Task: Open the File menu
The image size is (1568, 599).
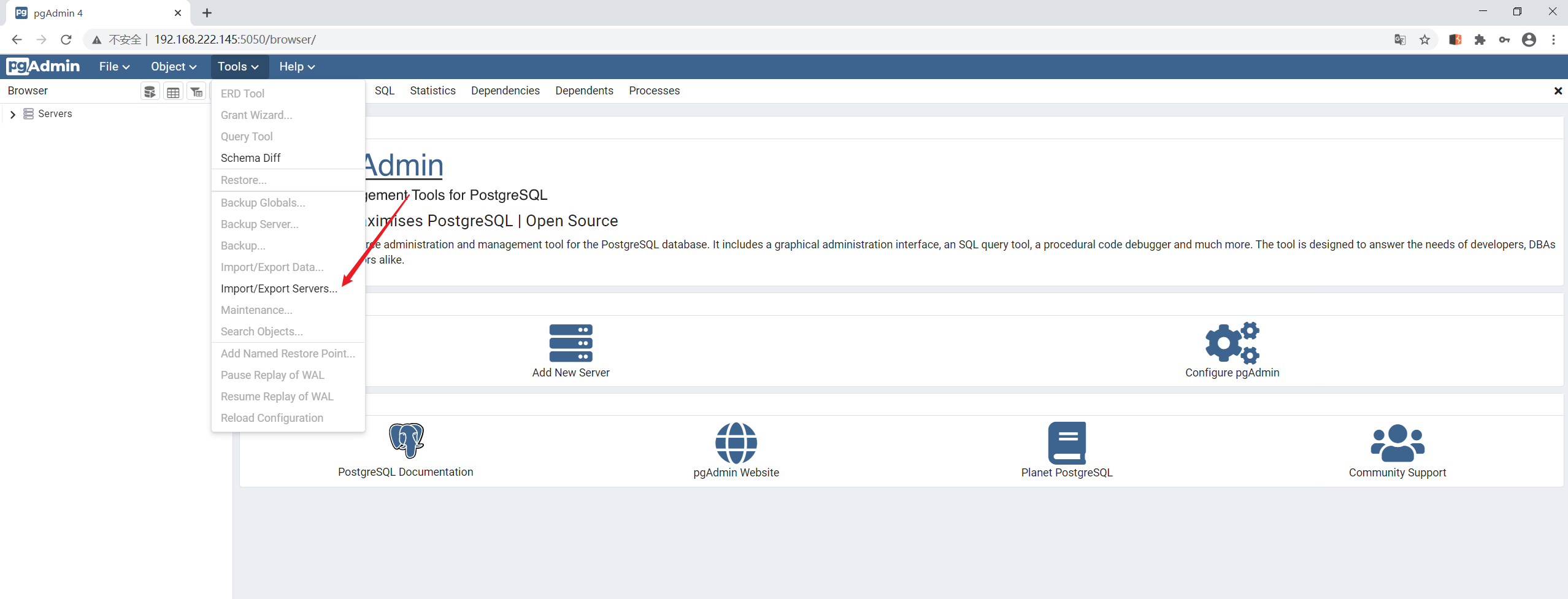Action: click(114, 66)
